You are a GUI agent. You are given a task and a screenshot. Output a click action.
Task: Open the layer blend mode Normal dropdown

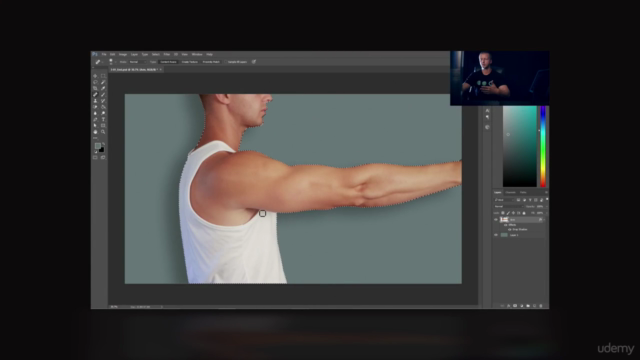tap(509, 207)
